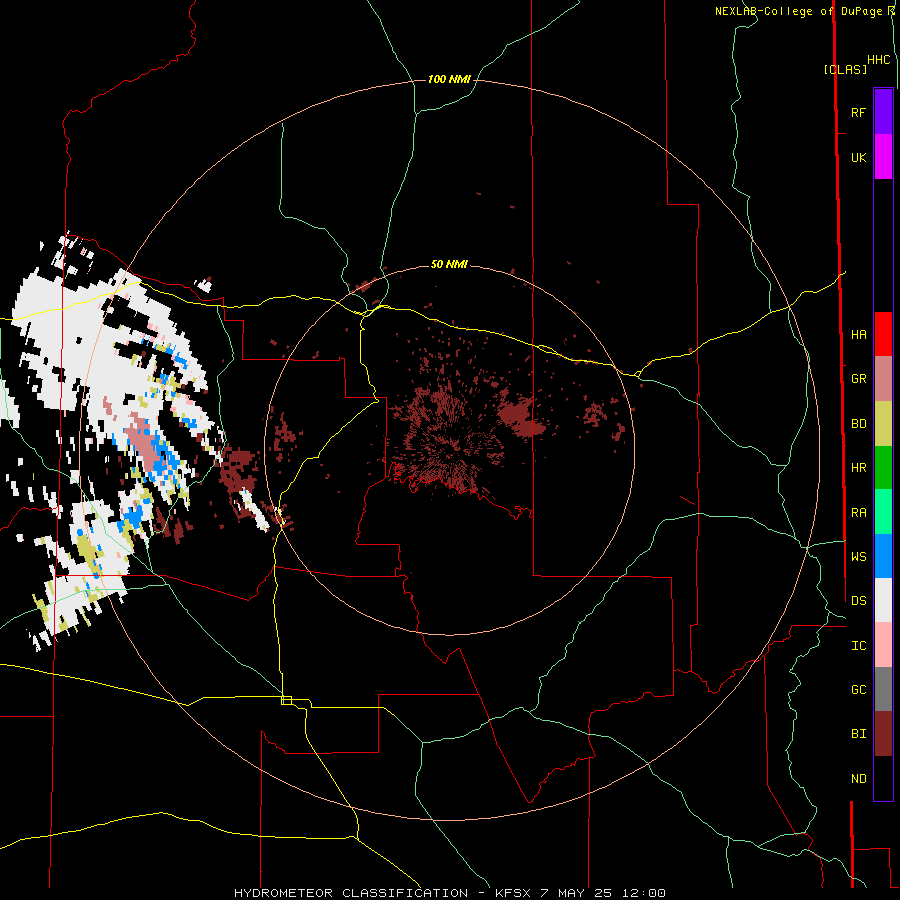Image resolution: width=900 pixels, height=900 pixels.
Task: Click the UK legend label
Action: (859, 158)
